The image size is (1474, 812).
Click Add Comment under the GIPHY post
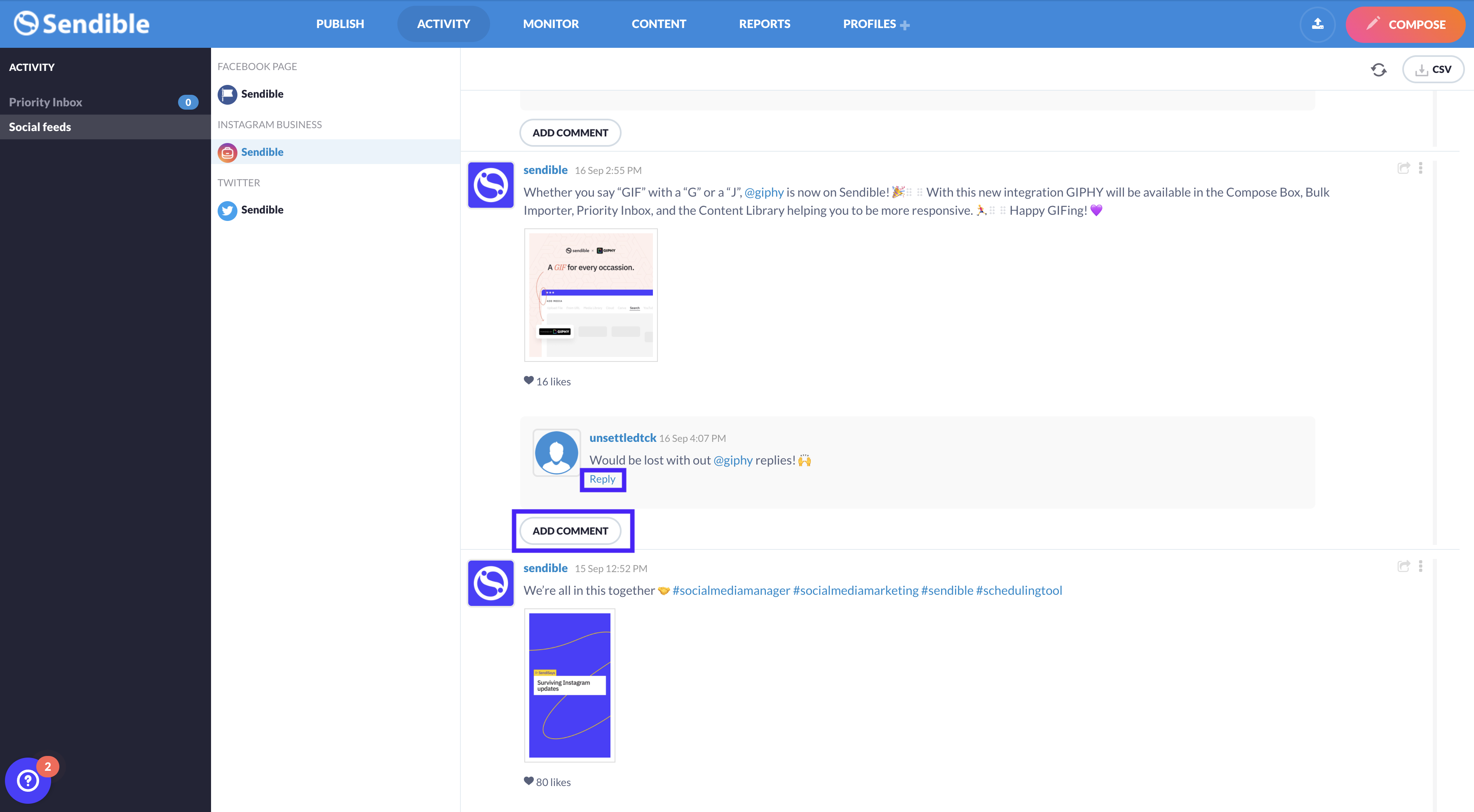pyautogui.click(x=570, y=531)
